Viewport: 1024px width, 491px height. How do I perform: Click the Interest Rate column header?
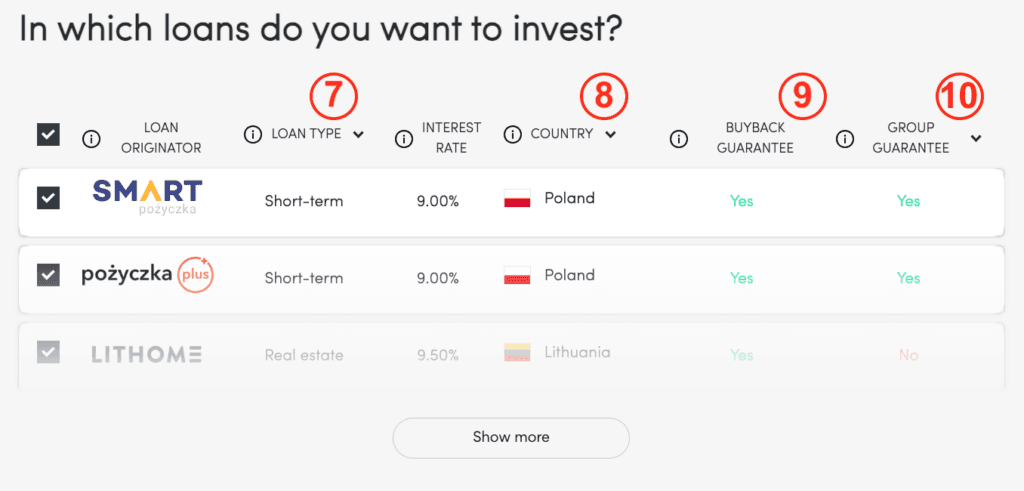[x=450, y=138]
